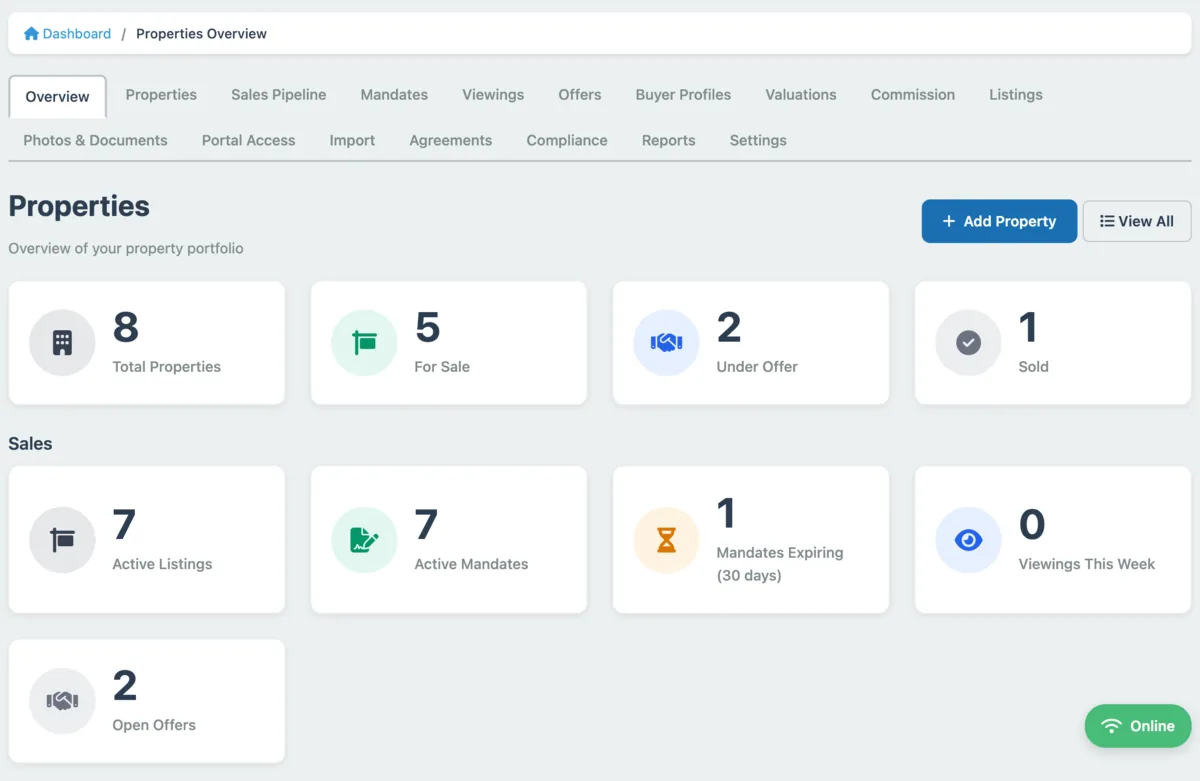Click the checkmark icon for Sold

[968, 343]
